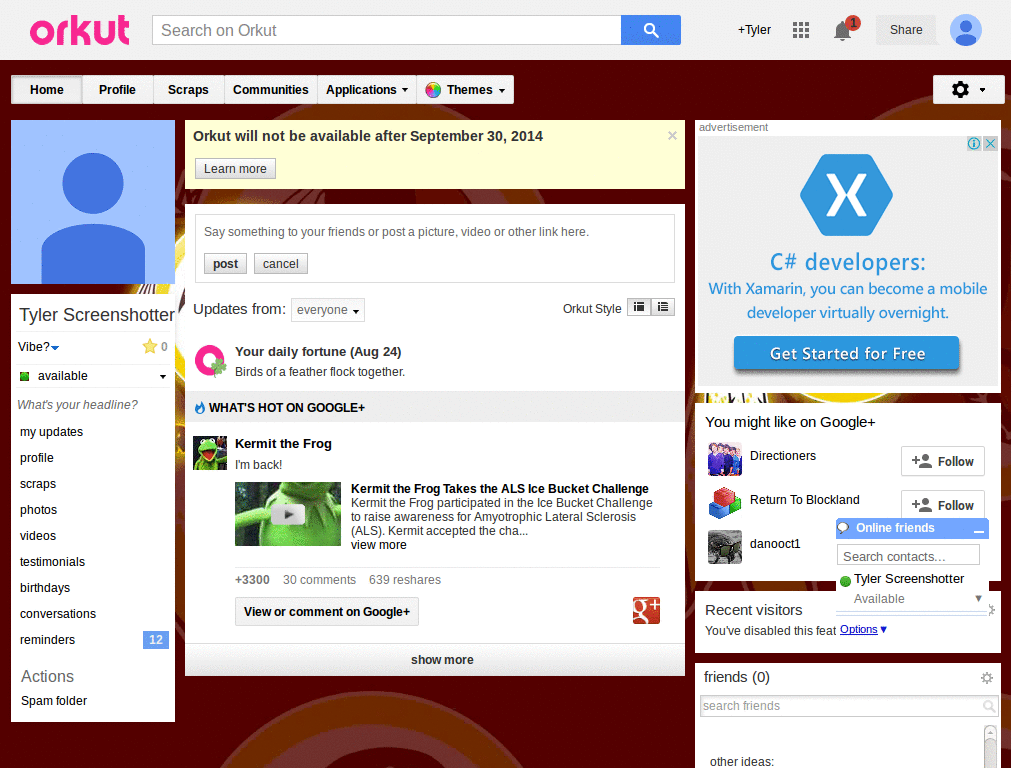Click the Share button
The image size is (1024, 768).
click(906, 30)
